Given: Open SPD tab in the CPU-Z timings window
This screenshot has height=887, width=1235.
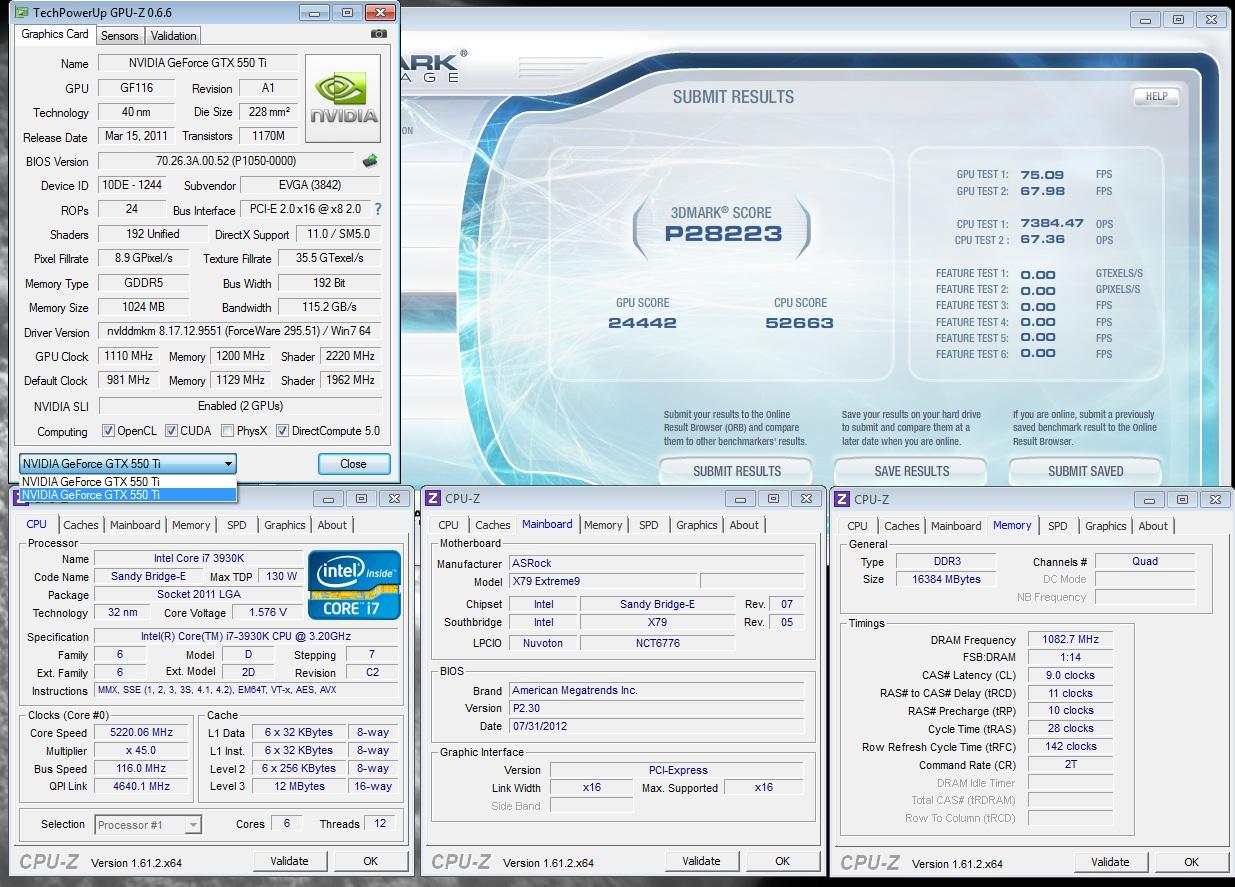Looking at the screenshot, I should tap(1058, 526).
